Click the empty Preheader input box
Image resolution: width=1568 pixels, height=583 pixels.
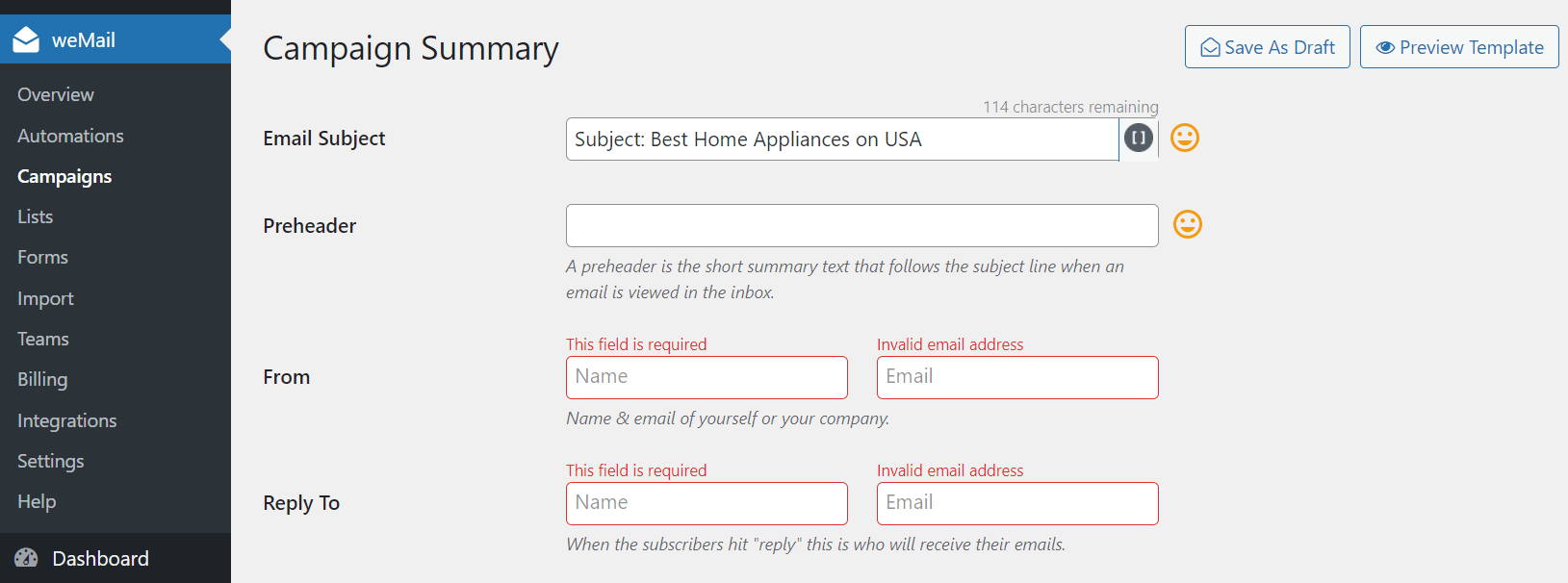point(861,225)
